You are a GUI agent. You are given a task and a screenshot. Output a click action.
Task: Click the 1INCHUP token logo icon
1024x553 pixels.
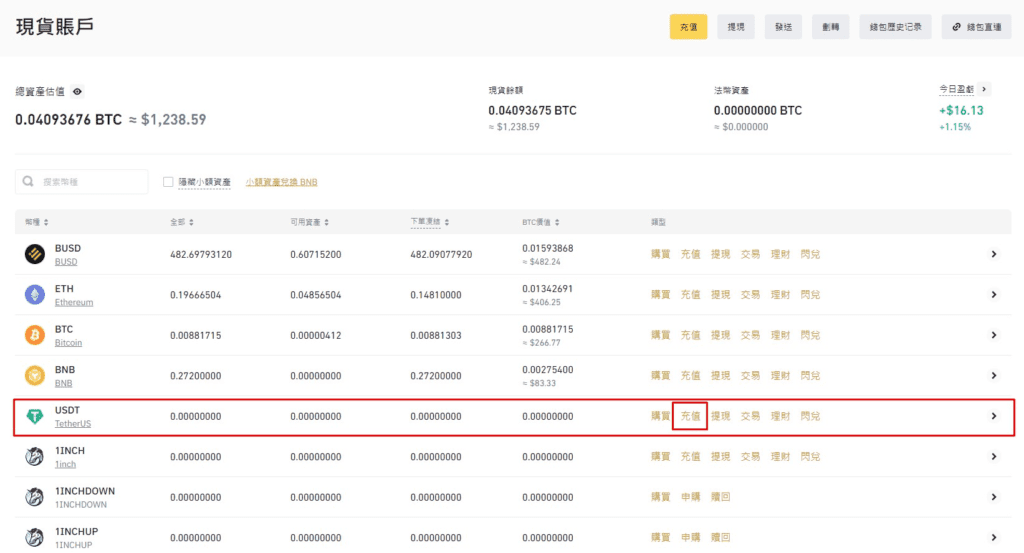tap(35, 537)
